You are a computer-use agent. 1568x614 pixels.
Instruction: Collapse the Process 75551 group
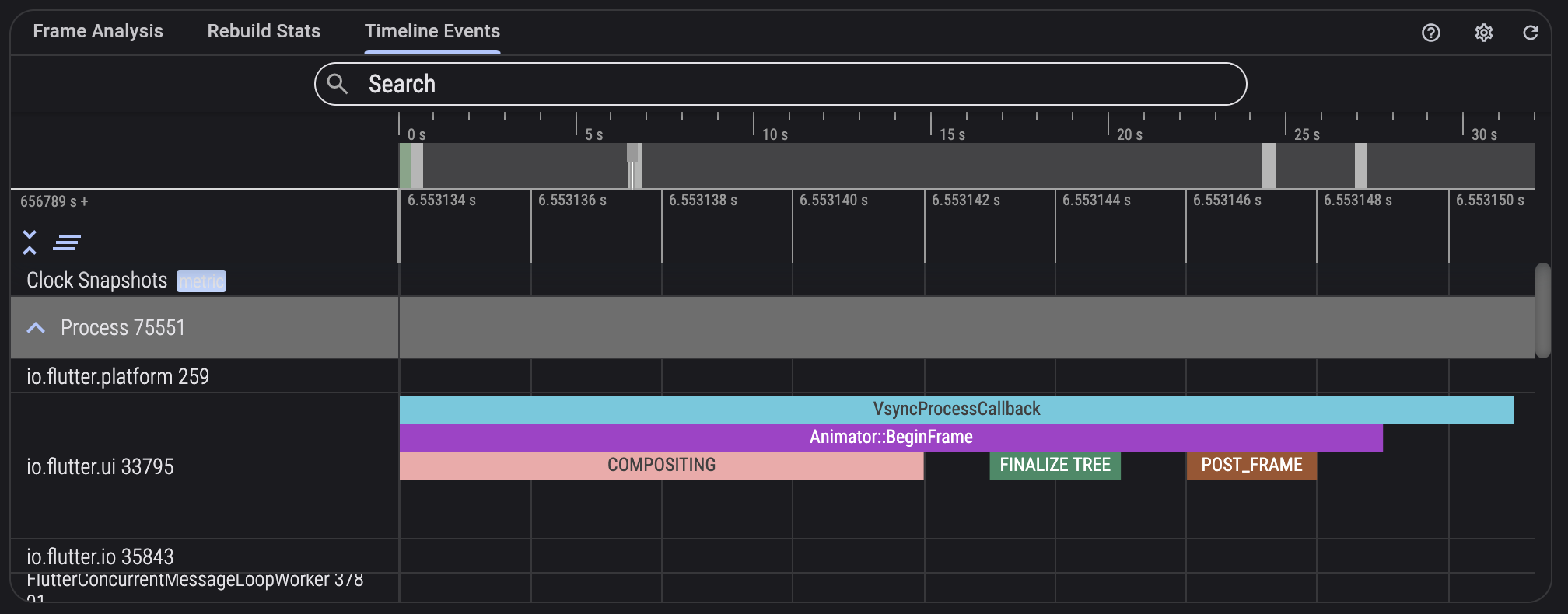36,328
